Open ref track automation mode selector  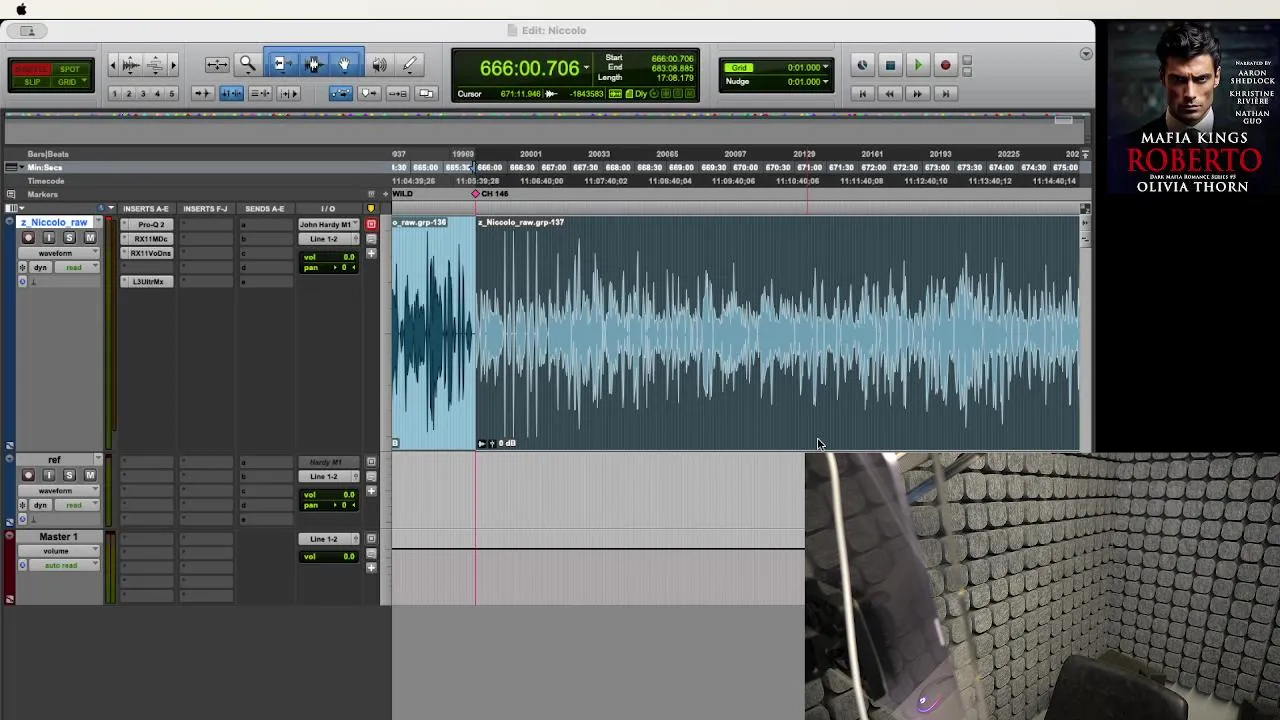[75, 505]
